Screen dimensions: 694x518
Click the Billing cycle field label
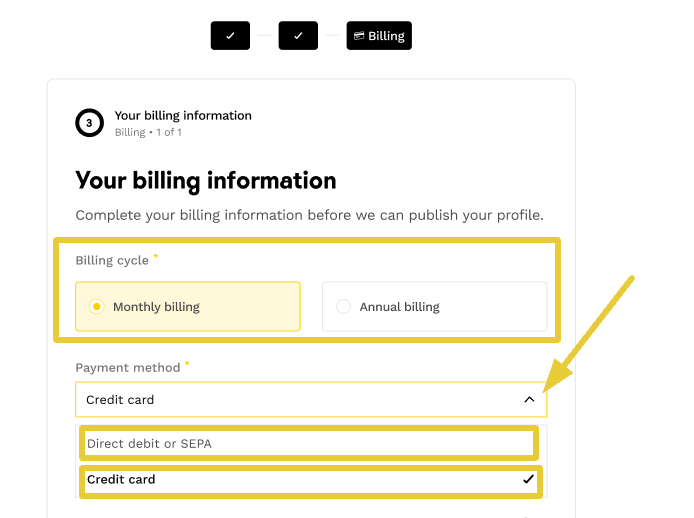(112, 260)
